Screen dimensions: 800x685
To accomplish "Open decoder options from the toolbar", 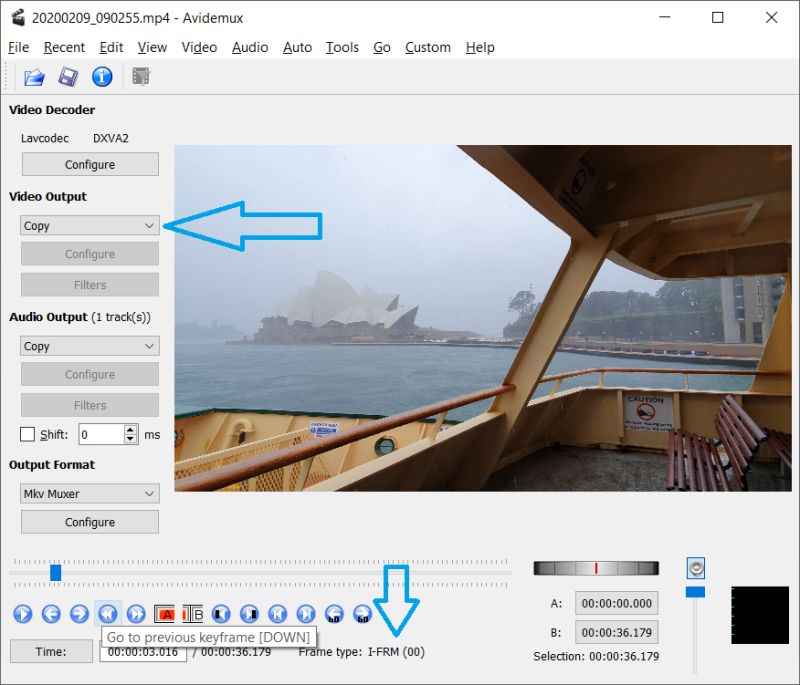I will click(141, 76).
